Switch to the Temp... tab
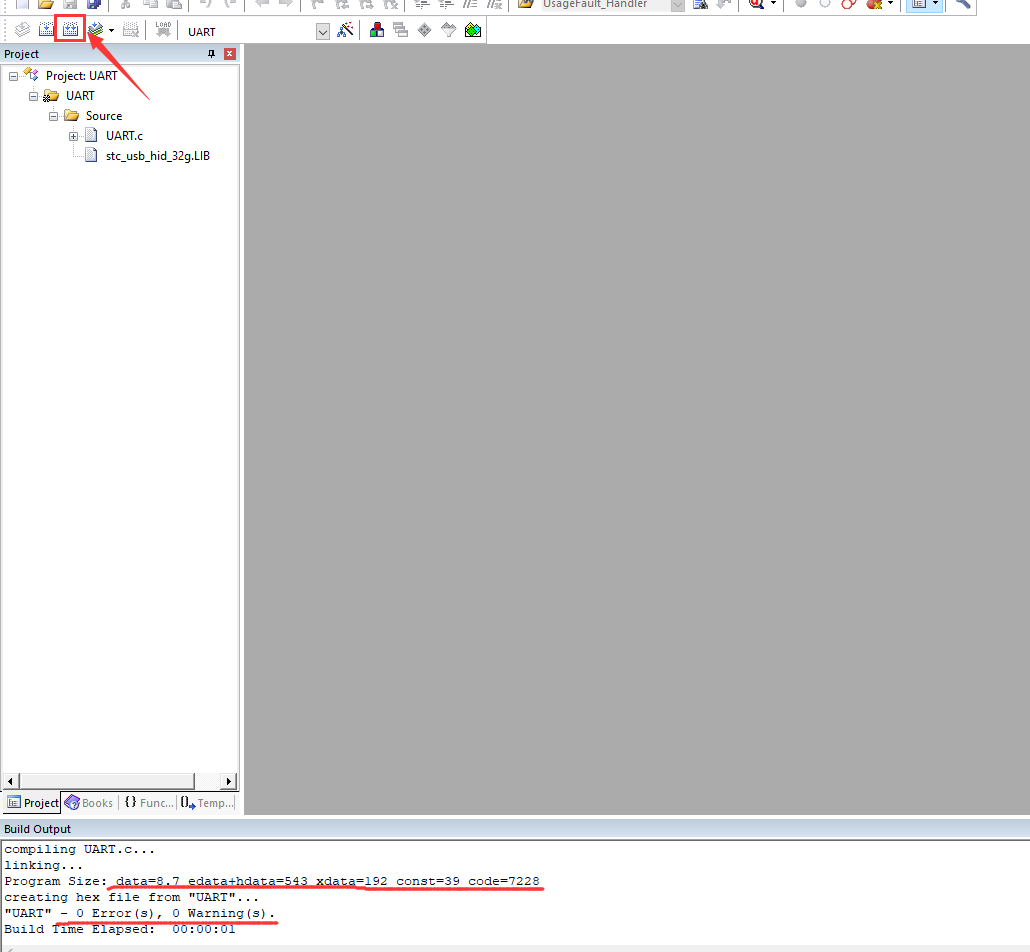The width and height of the screenshot is (1030, 952). (207, 803)
